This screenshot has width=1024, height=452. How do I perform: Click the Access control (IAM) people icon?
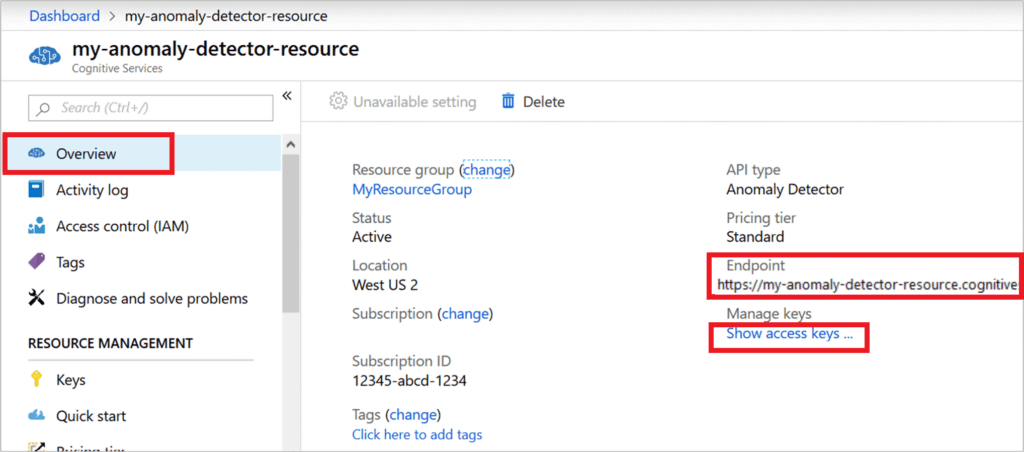37,227
